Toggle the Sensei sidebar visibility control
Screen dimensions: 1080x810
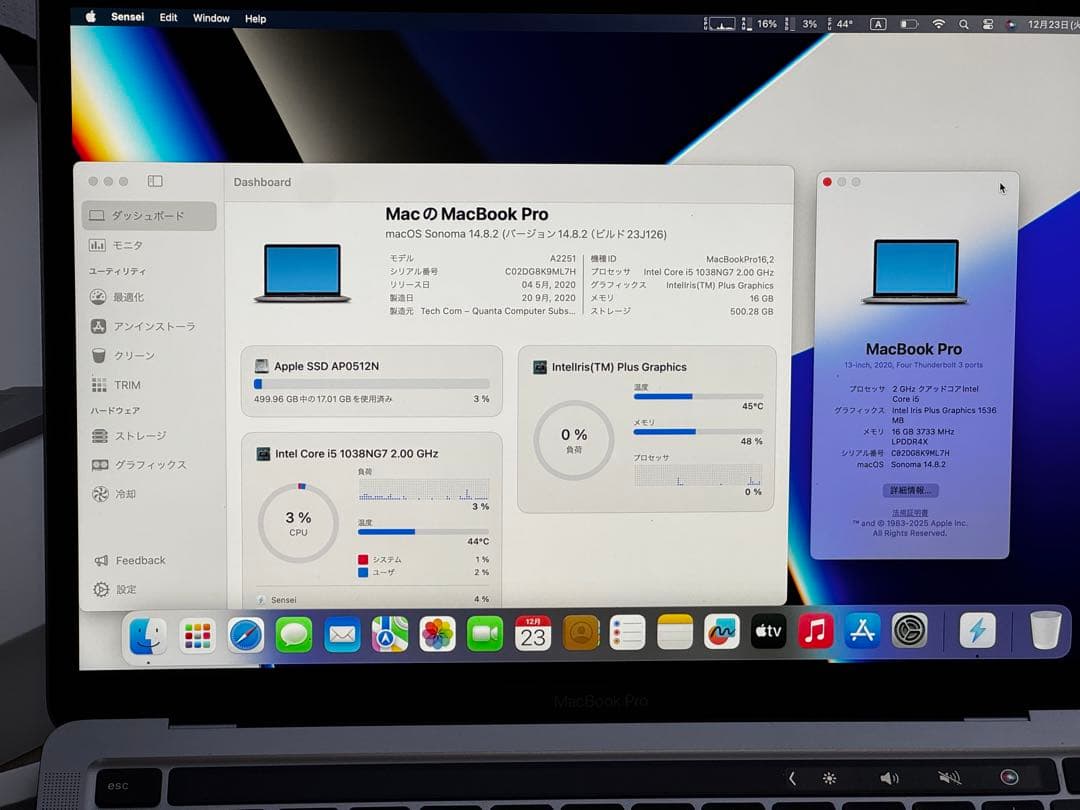point(155,181)
